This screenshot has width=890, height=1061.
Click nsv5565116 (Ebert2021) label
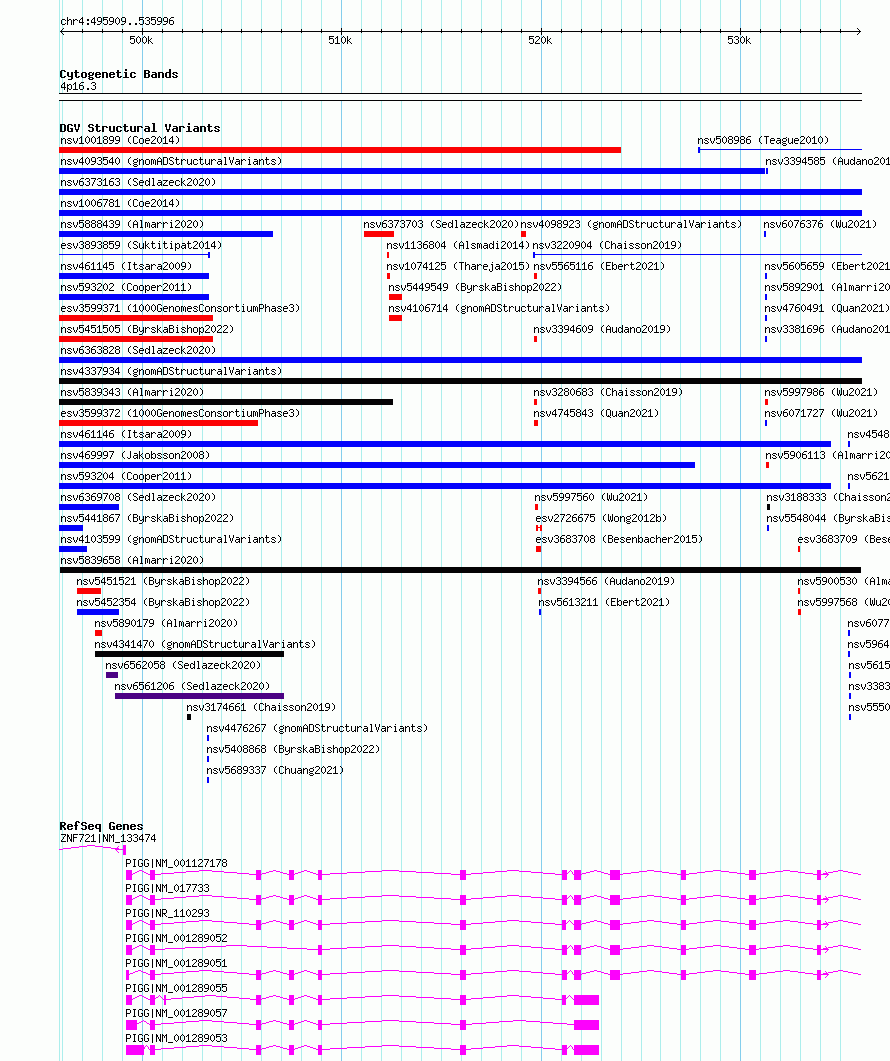click(599, 266)
